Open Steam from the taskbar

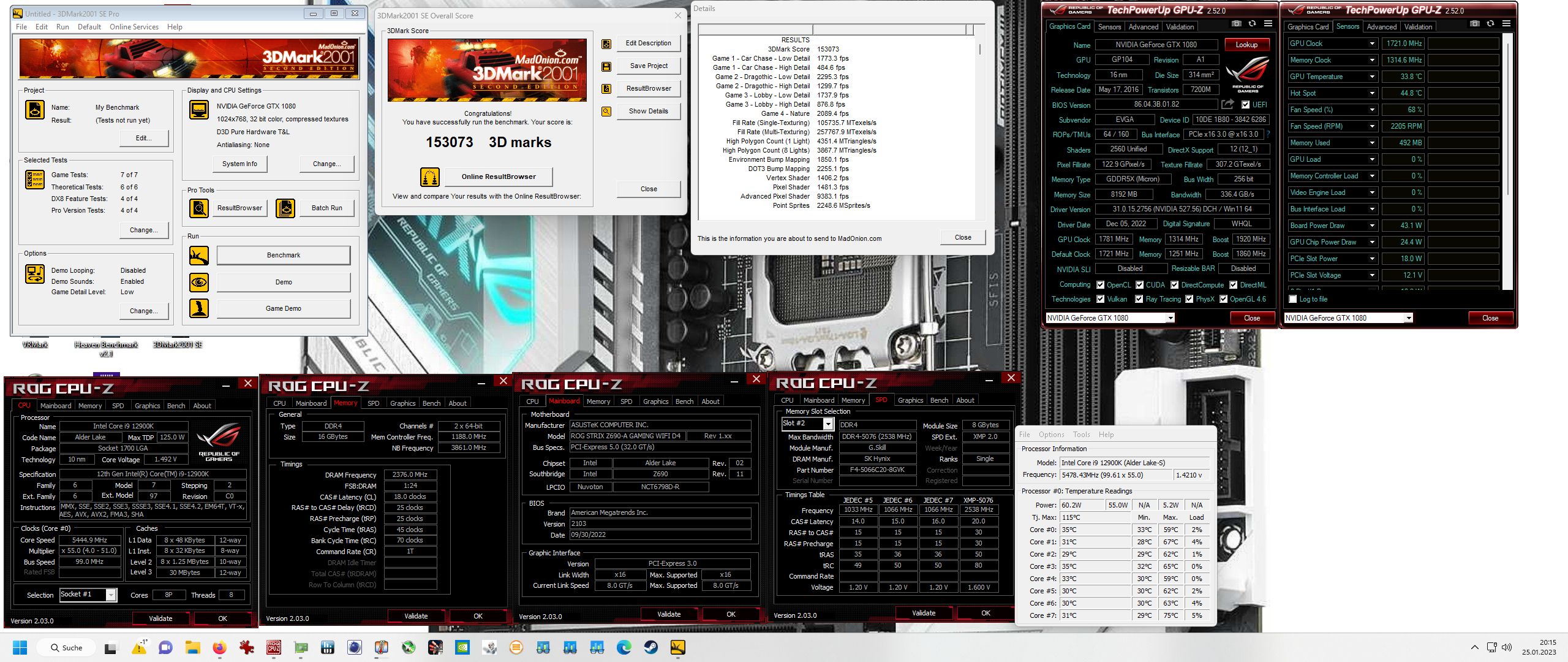click(x=650, y=647)
